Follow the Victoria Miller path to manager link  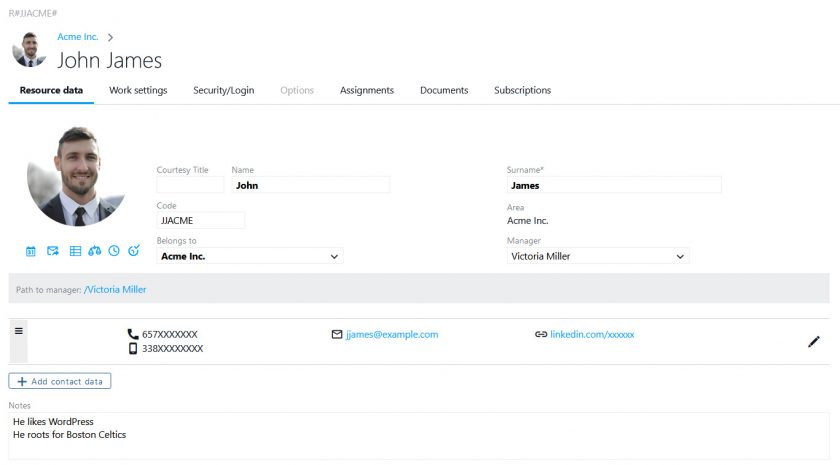[116, 290]
